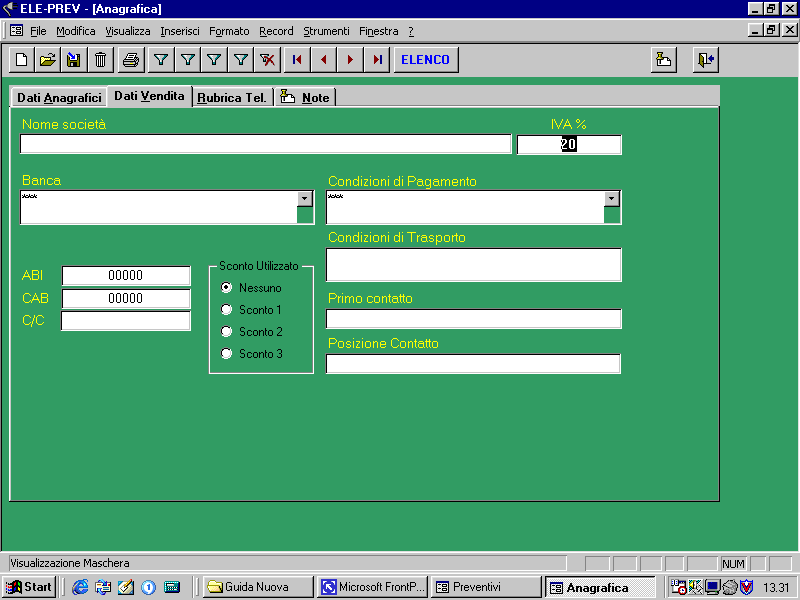This screenshot has width=800, height=600.
Task: Open the Strumenti menu
Action: 326,31
